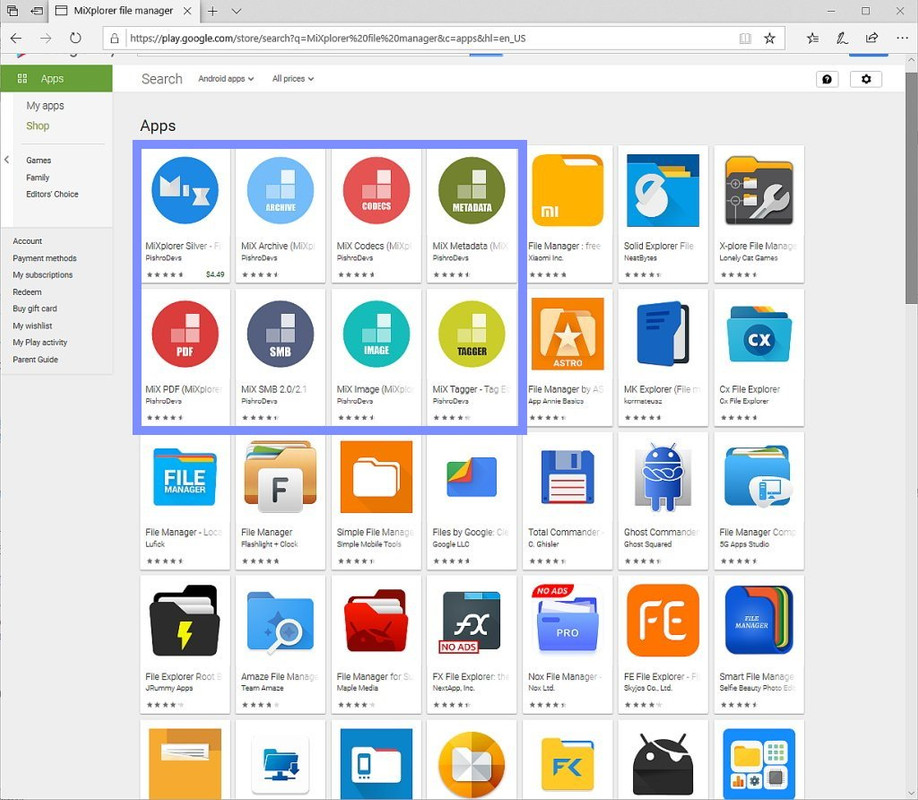Open Simple File Manager app icon
This screenshot has width=918, height=800.
[x=376, y=477]
